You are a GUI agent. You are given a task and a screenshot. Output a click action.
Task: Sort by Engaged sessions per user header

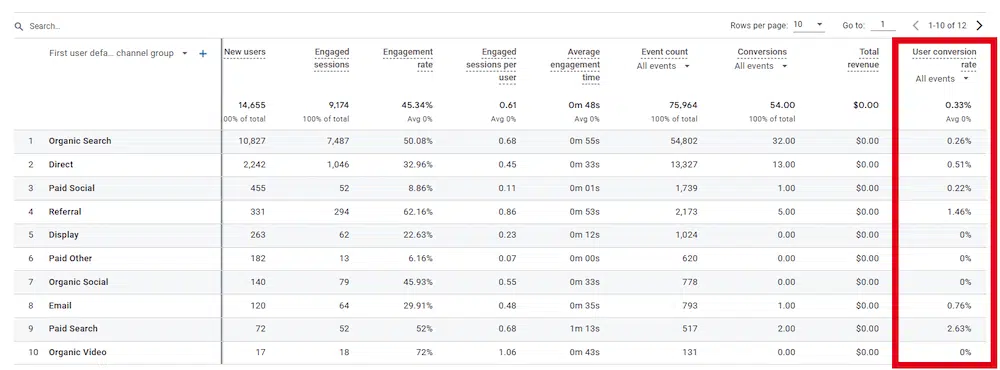491,65
